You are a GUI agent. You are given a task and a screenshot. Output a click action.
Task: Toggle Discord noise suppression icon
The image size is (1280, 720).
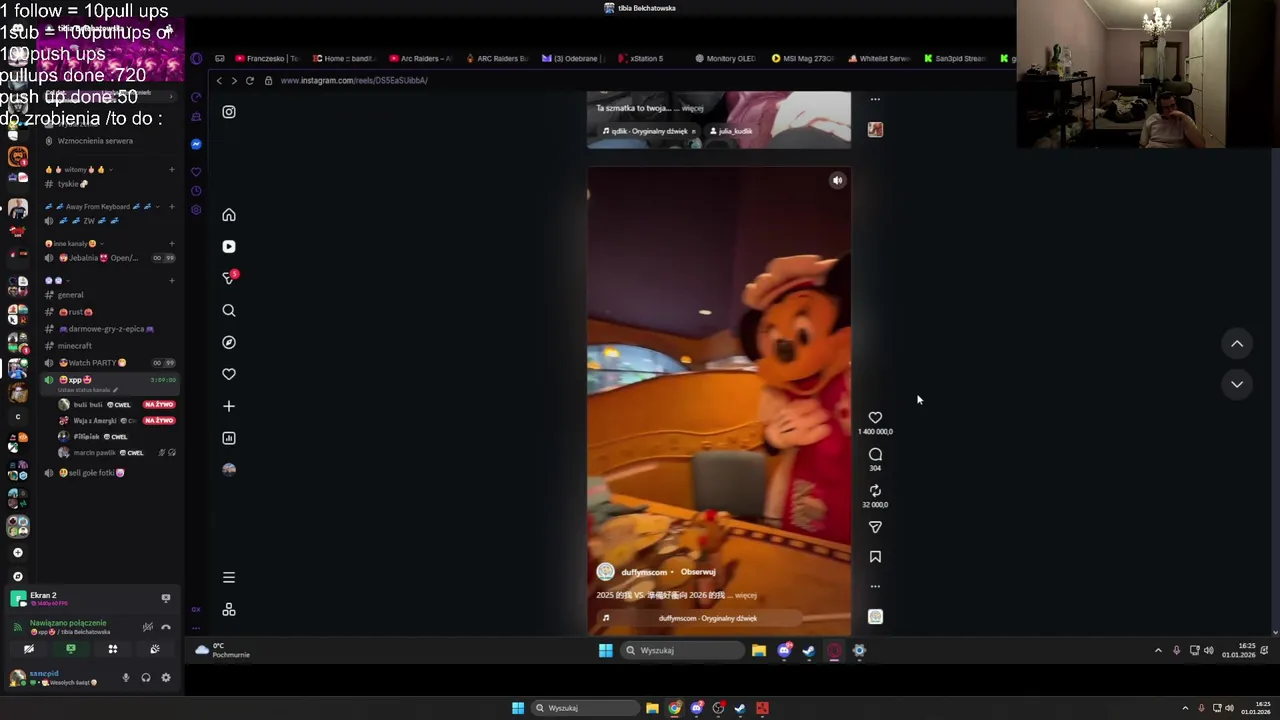click(x=147, y=627)
